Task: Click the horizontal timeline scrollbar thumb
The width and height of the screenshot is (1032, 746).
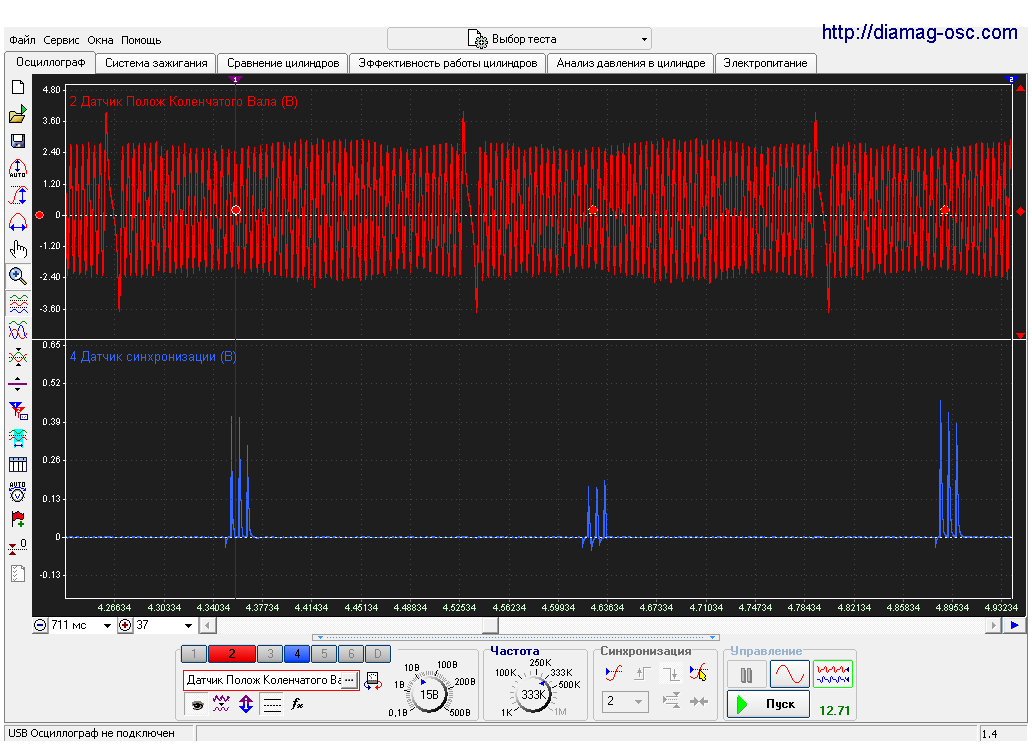Action: pyautogui.click(x=490, y=626)
